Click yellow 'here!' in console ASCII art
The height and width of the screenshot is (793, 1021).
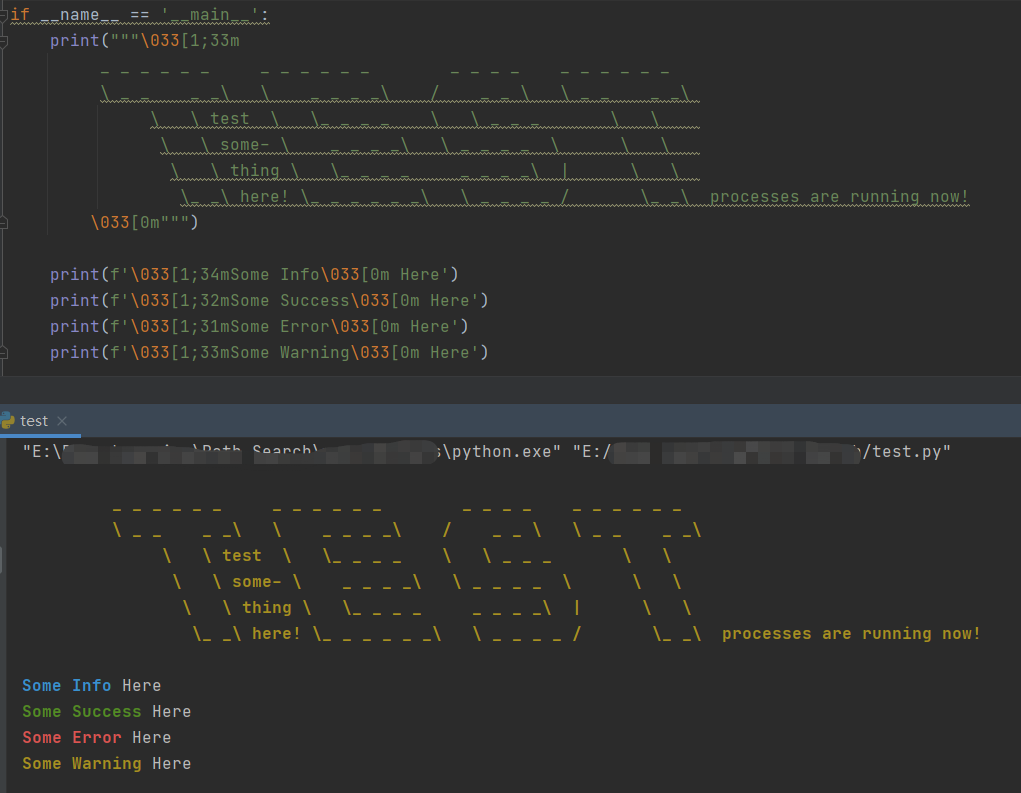point(277,633)
